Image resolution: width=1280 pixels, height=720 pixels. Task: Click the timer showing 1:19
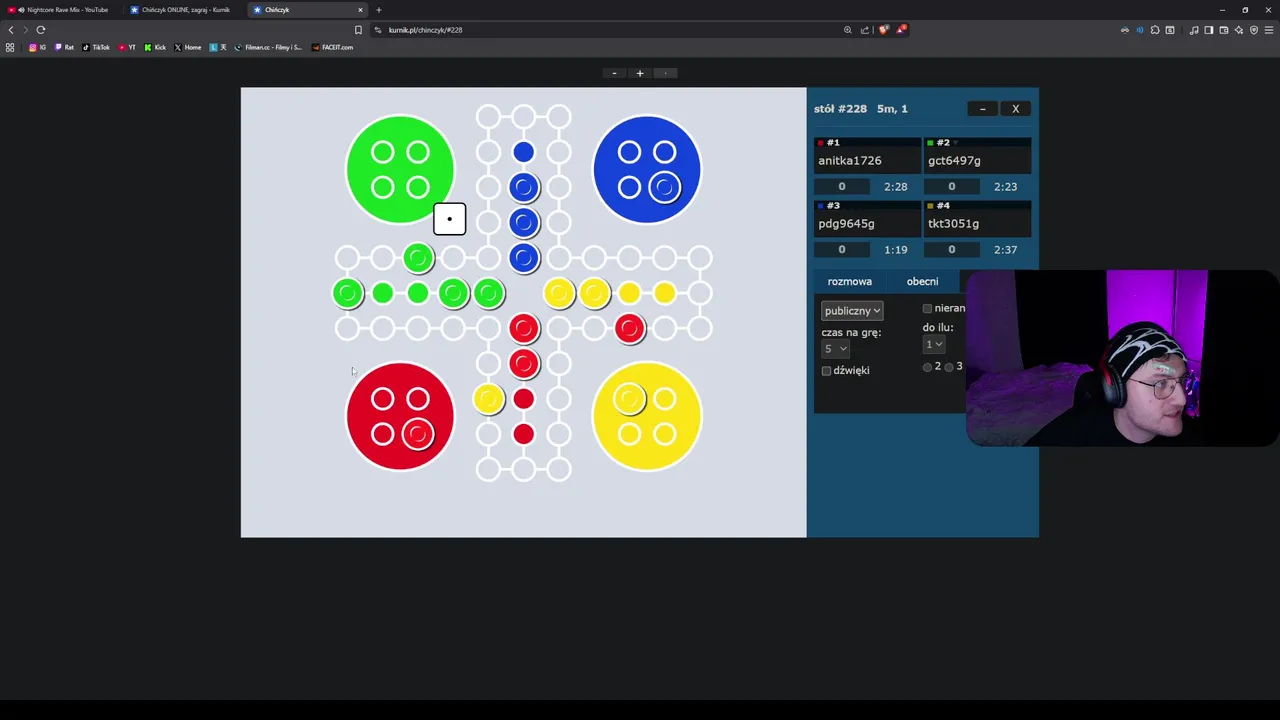tap(895, 250)
